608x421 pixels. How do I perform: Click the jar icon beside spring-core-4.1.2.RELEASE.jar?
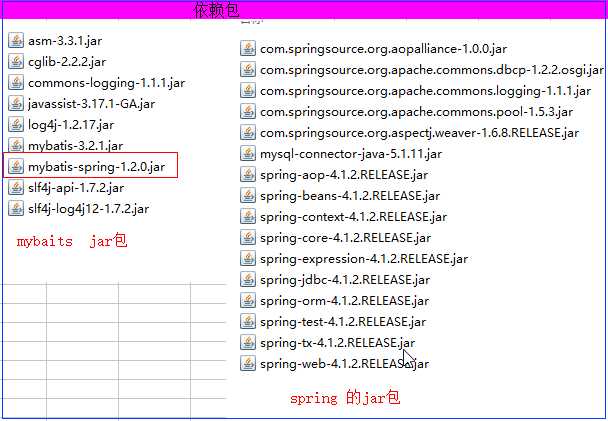point(248,237)
